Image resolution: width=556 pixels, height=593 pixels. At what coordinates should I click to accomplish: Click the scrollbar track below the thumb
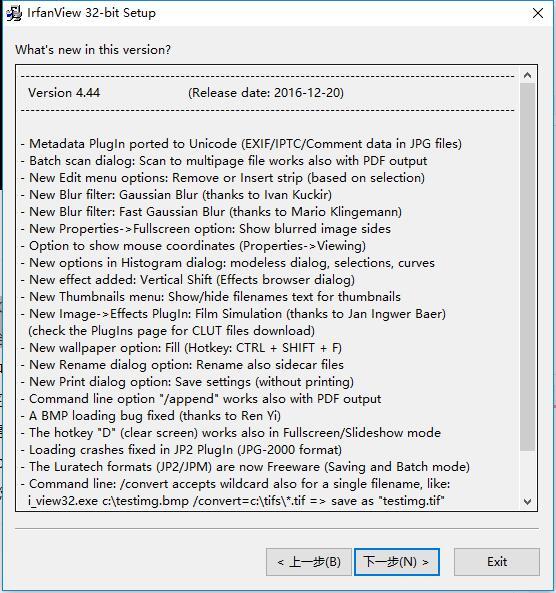coord(527,472)
